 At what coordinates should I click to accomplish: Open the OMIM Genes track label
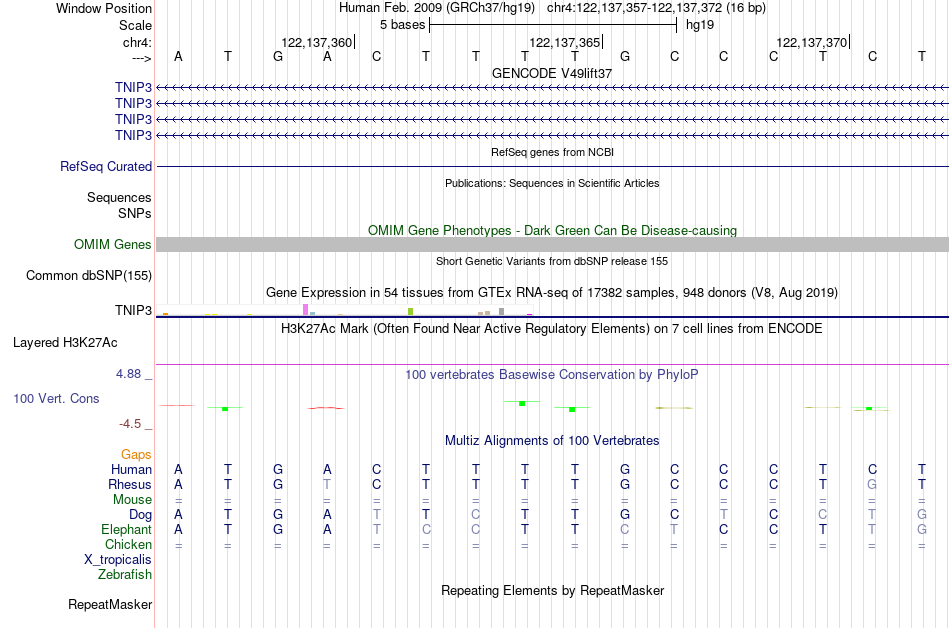113,245
